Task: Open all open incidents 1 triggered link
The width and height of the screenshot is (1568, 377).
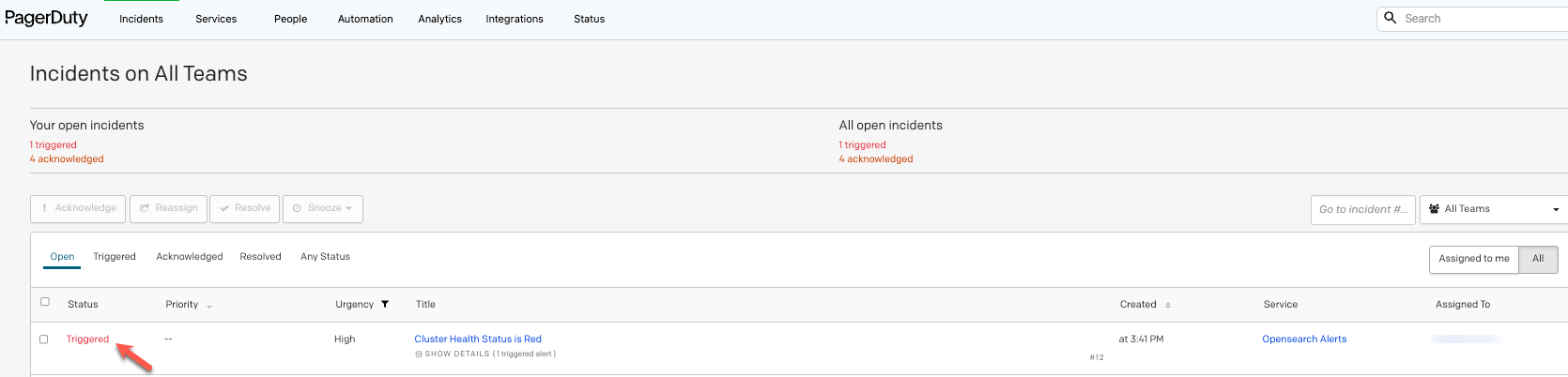Action: coord(863,145)
